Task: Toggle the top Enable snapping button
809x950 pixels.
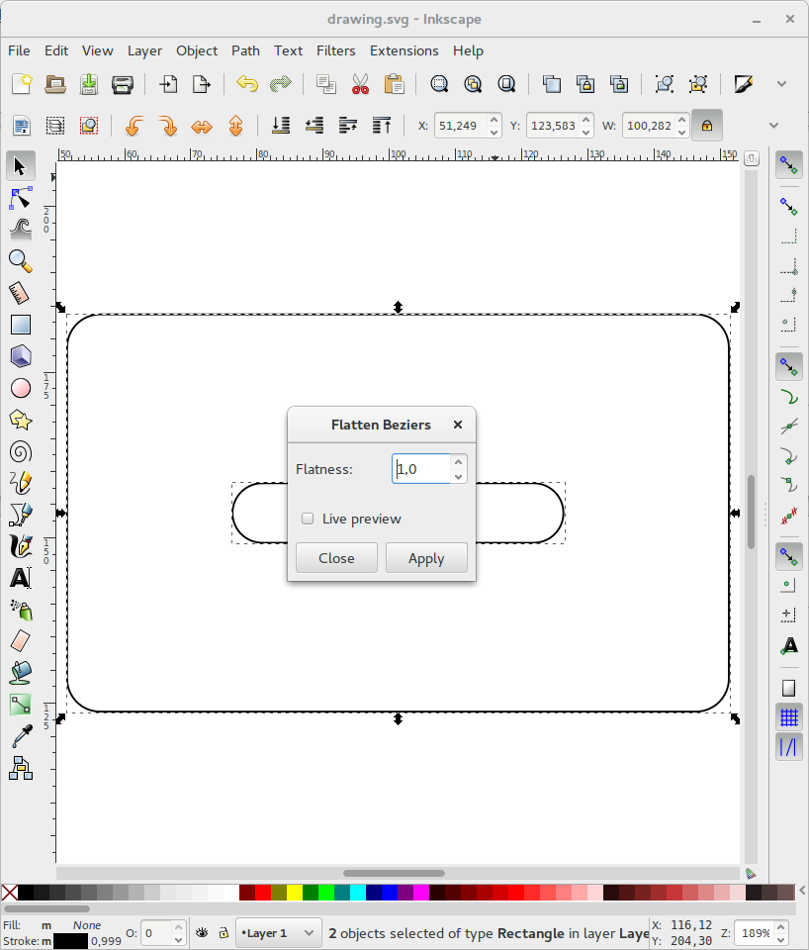Action: (x=788, y=164)
